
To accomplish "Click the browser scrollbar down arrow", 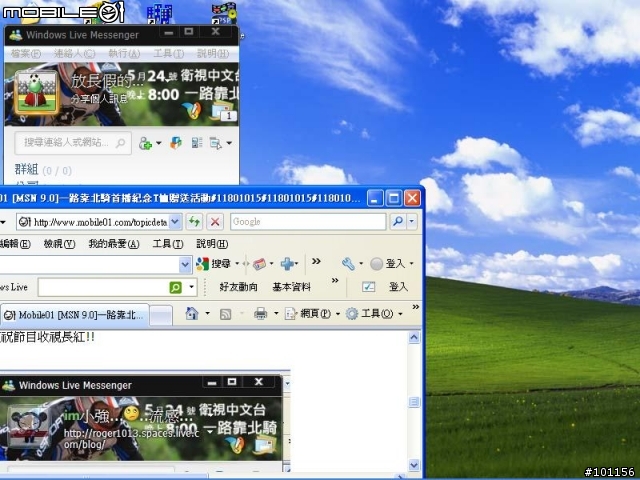I will pyautogui.click(x=414, y=465).
